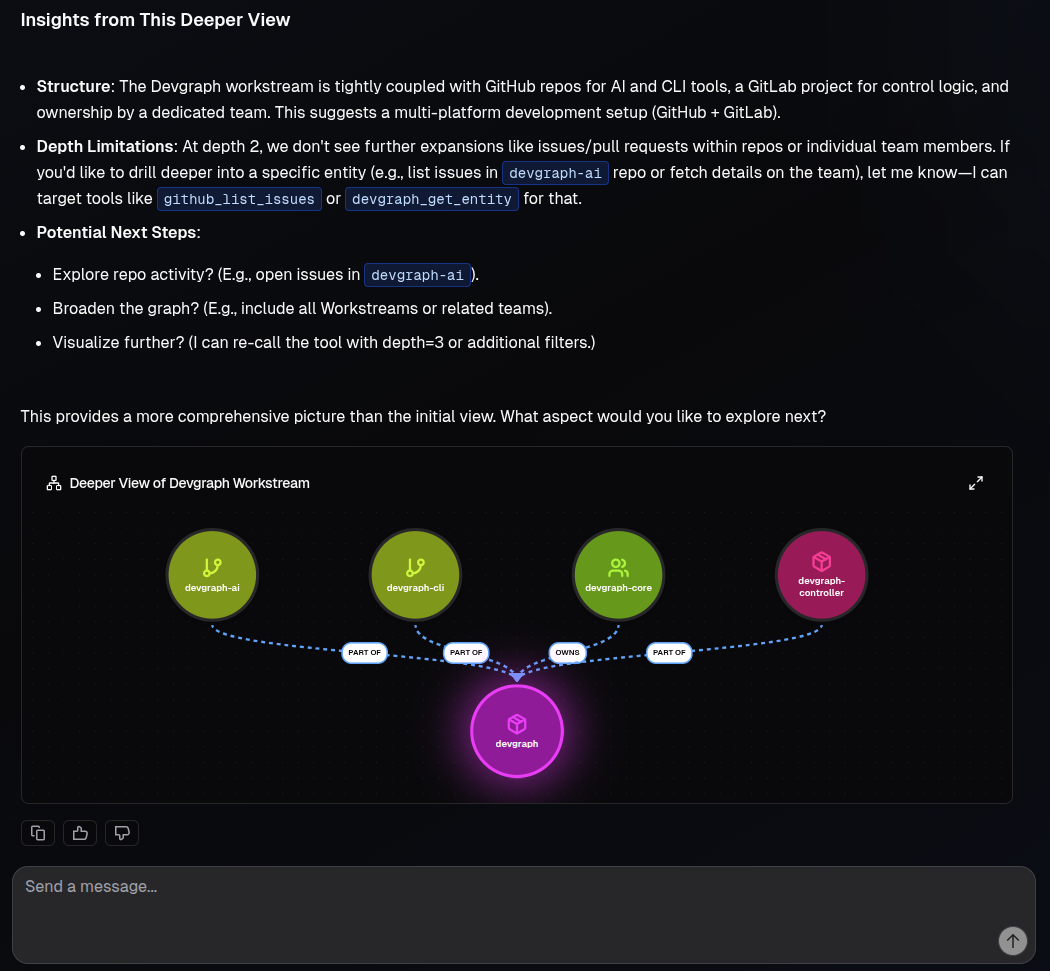Click the PART OF label near devgraph-ai
The image size is (1050, 971).
[364, 652]
